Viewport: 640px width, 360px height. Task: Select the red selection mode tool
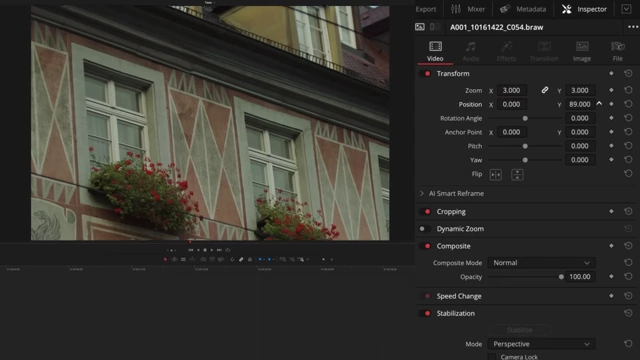[x=165, y=259]
